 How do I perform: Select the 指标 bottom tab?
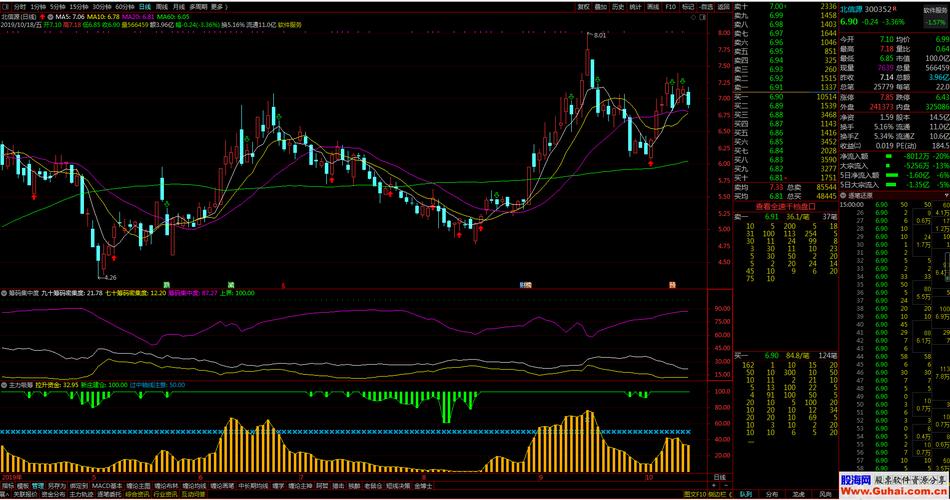7,485
